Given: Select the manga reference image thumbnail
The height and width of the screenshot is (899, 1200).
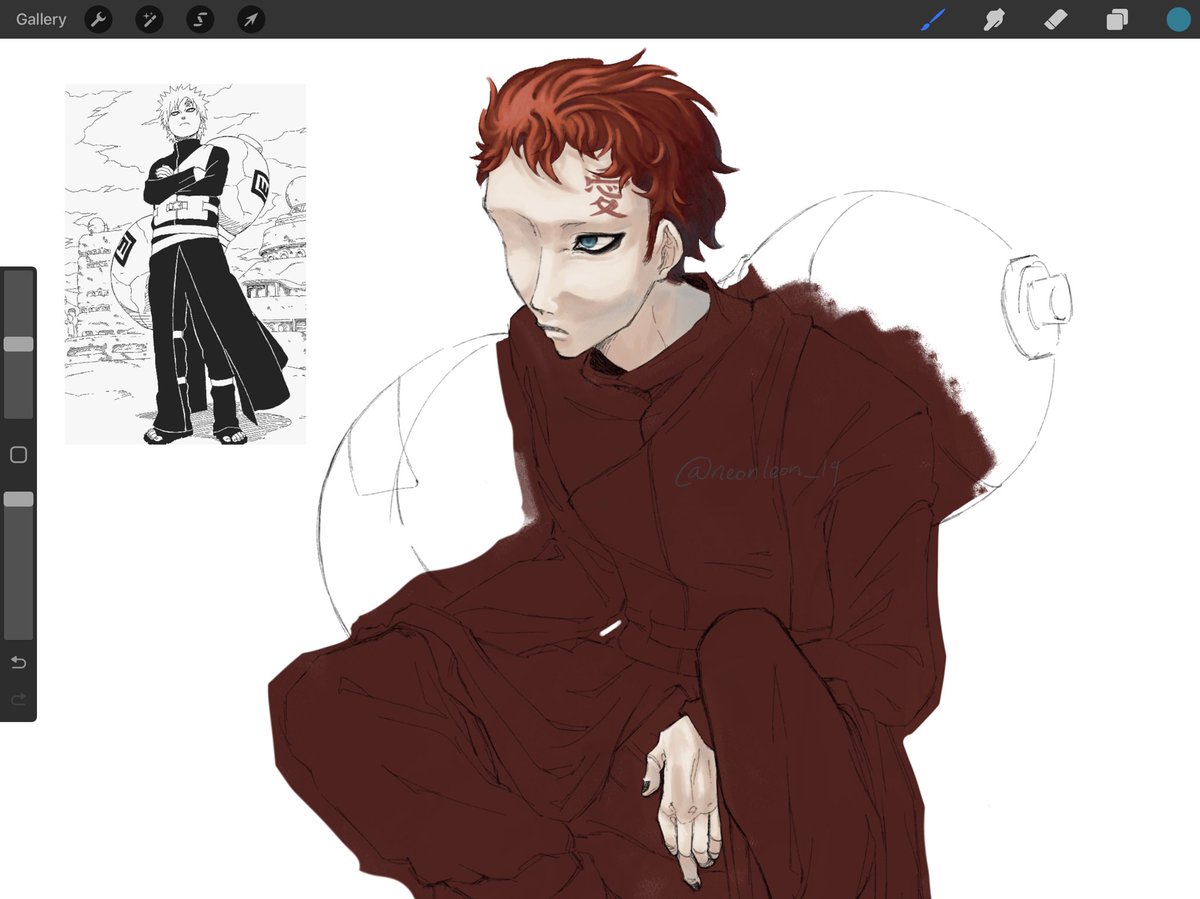Looking at the screenshot, I should coord(185,264).
